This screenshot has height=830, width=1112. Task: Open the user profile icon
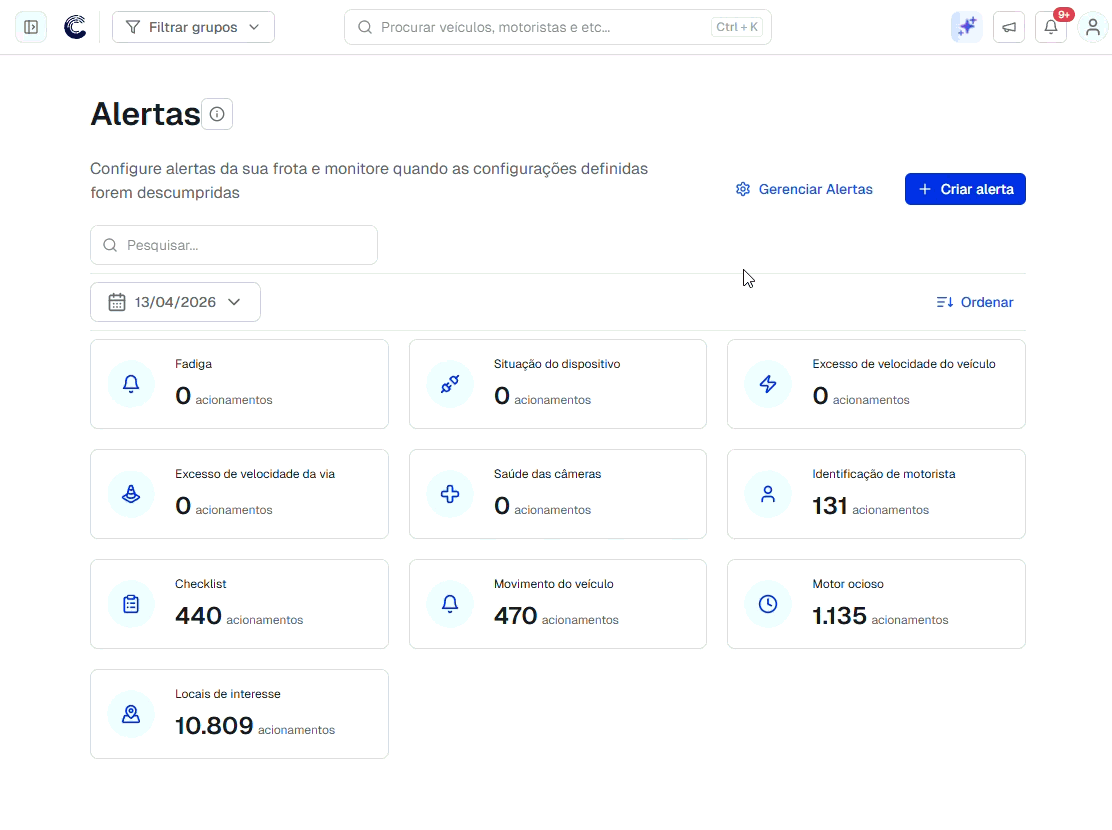(x=1092, y=27)
